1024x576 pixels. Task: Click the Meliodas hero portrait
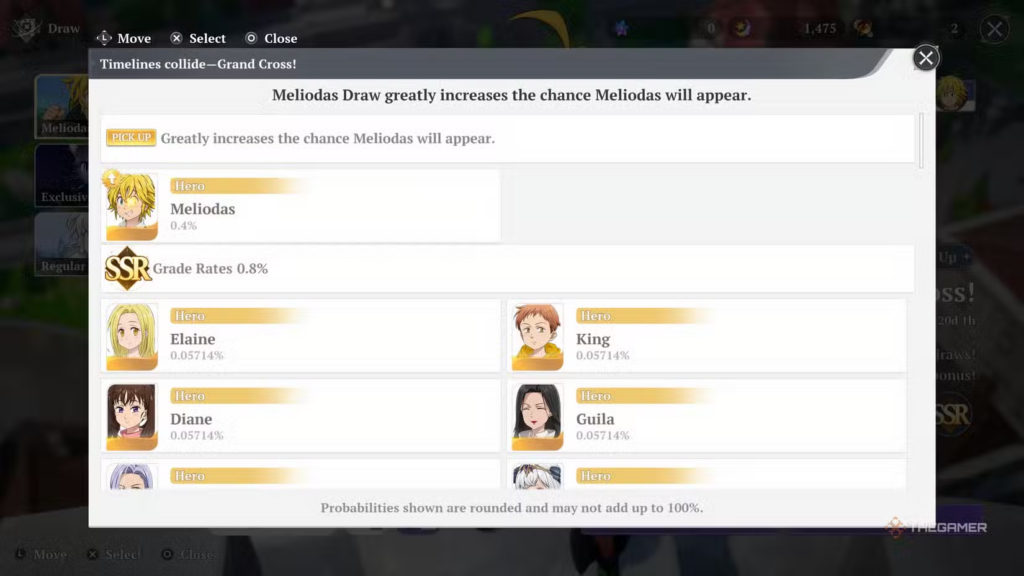(x=132, y=206)
